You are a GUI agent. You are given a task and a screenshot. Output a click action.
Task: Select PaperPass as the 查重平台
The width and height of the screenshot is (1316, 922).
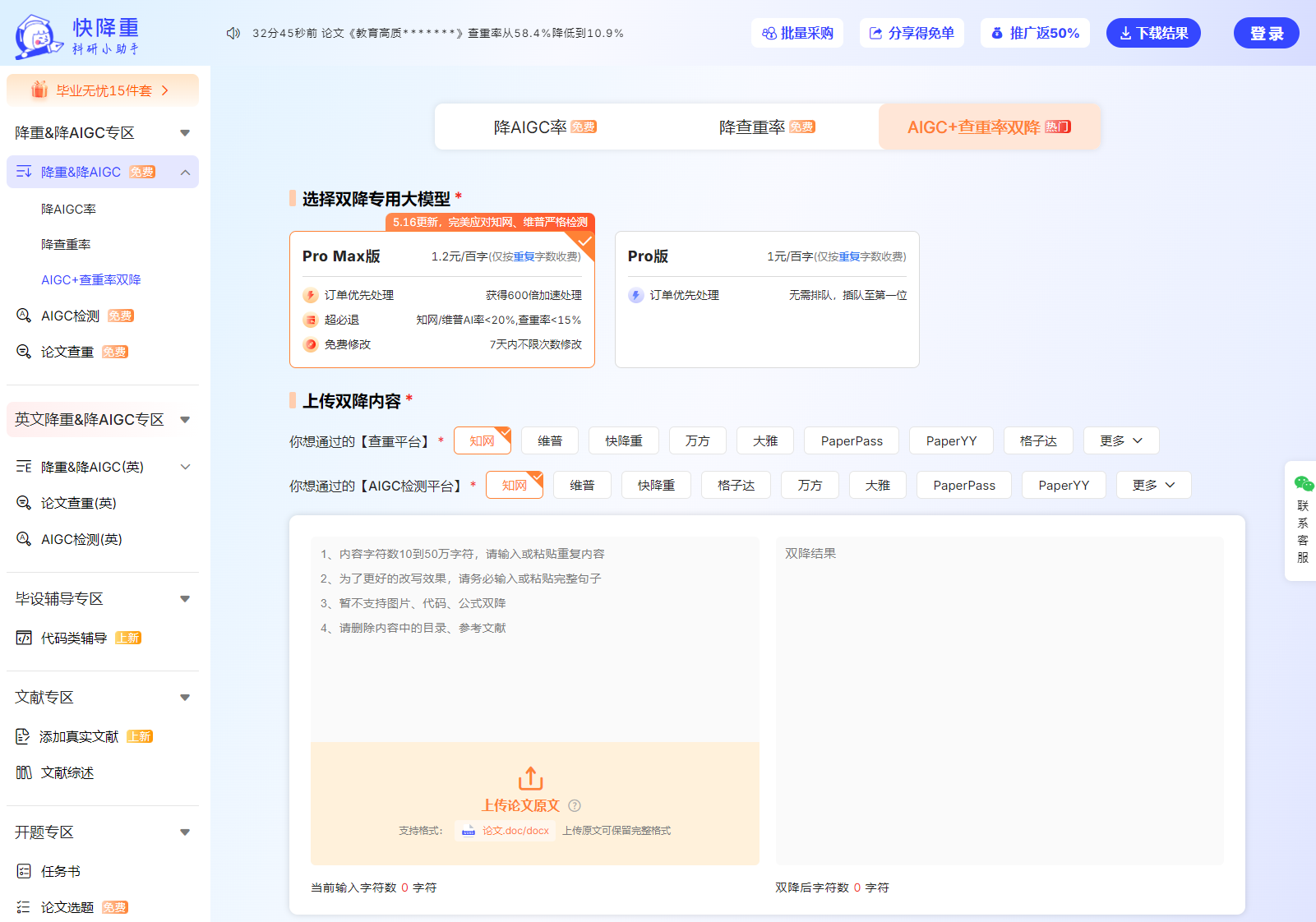tap(852, 441)
